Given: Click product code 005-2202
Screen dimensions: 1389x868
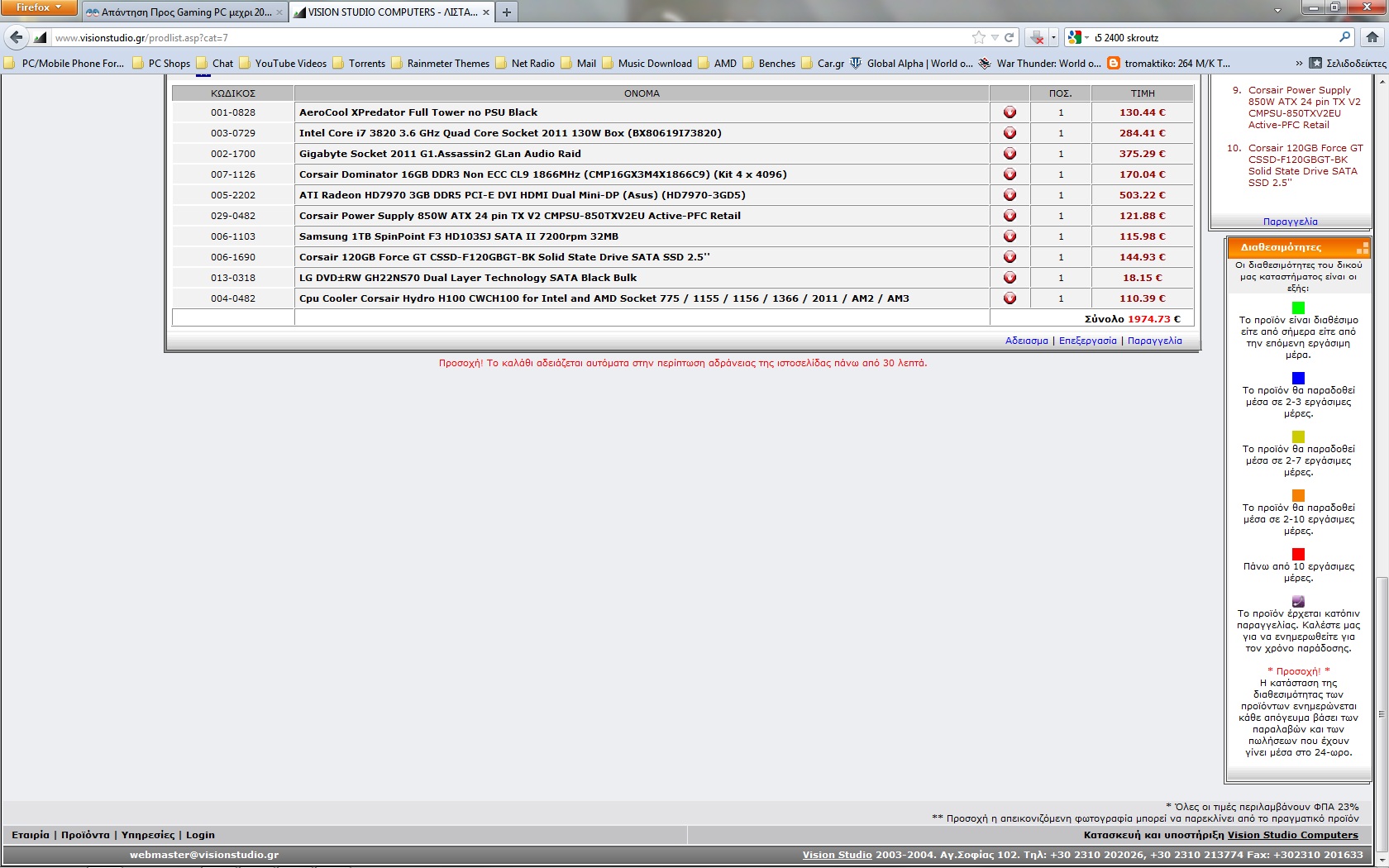Looking at the screenshot, I should point(233,195).
